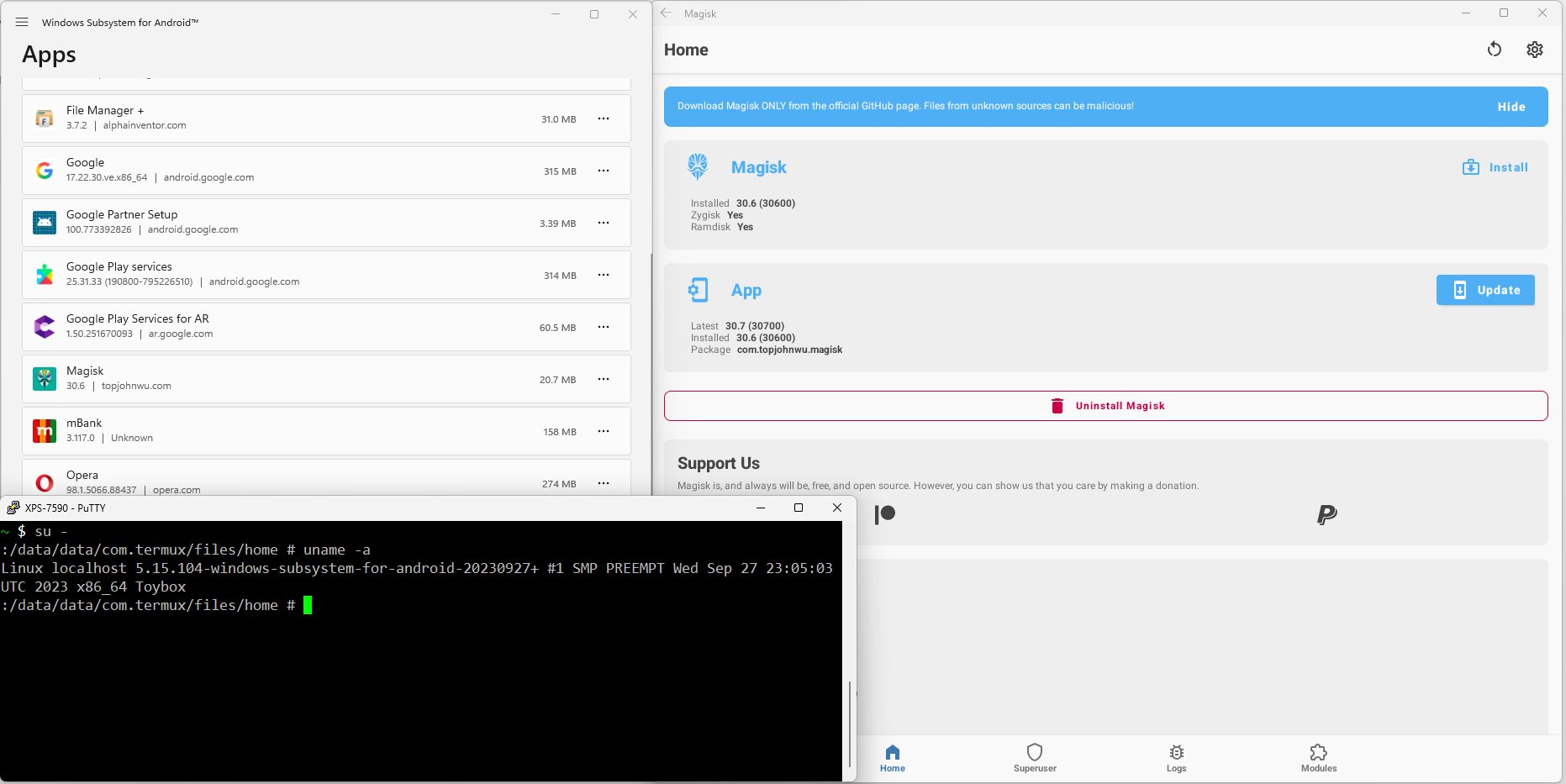
Task: Click the mBank app name
Action: 84,423
